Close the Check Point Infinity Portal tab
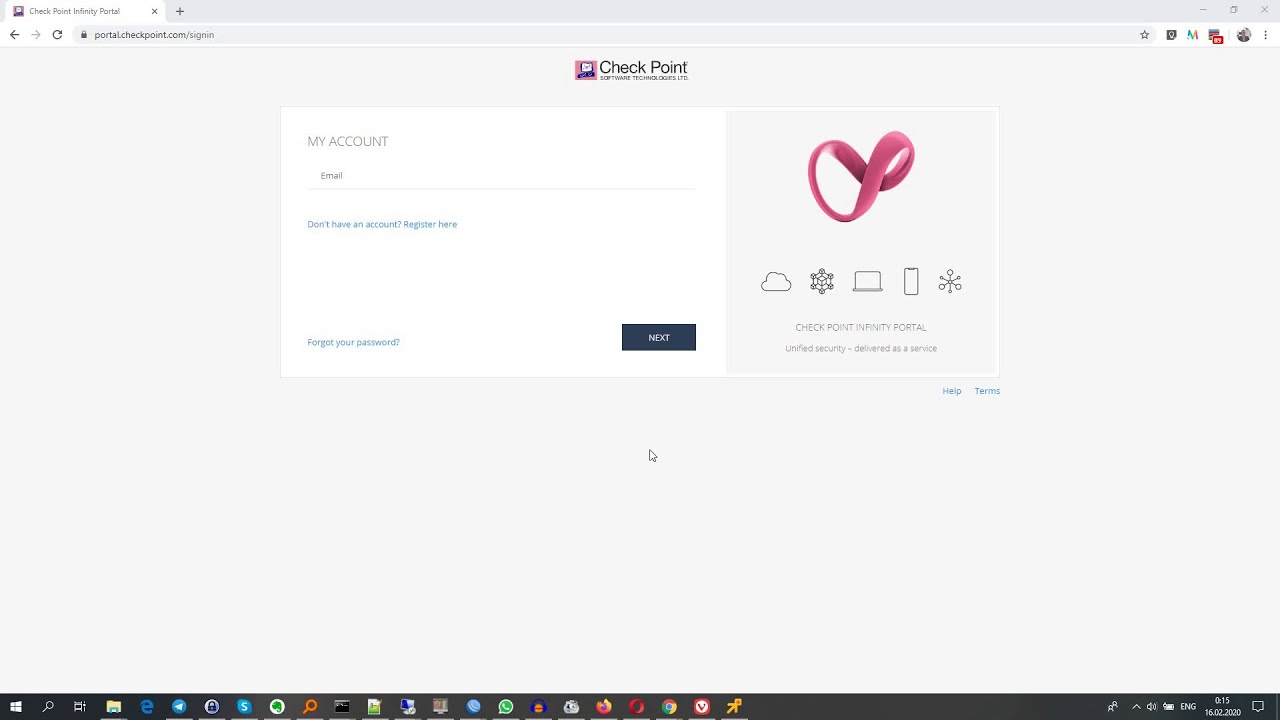This screenshot has height=720, width=1280. (154, 11)
